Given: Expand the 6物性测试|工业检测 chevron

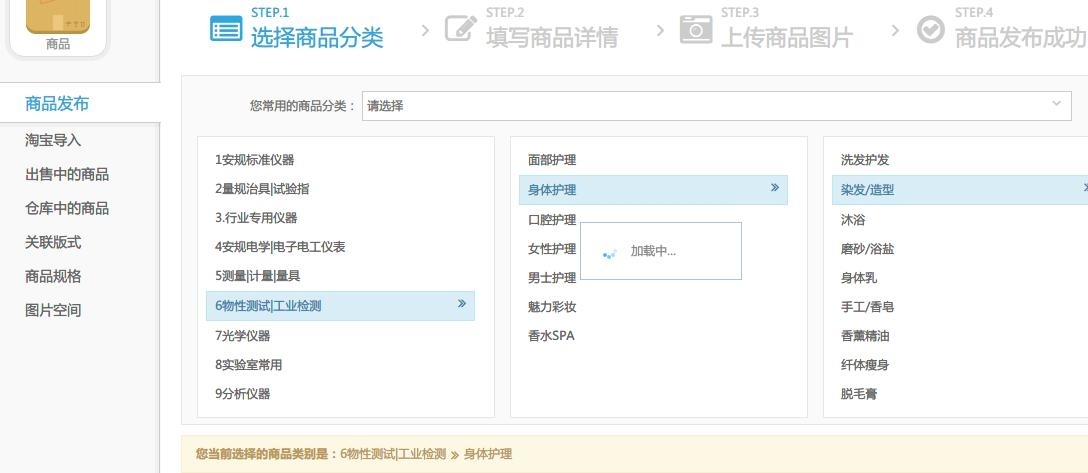Looking at the screenshot, I should click(x=461, y=303).
